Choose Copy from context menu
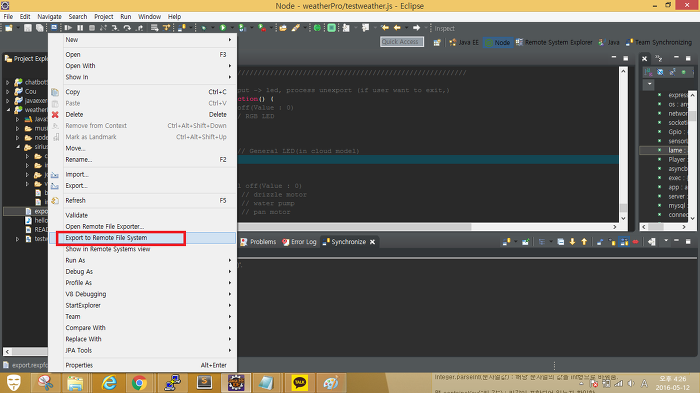Image resolution: width=700 pixels, height=393 pixels. click(x=143, y=92)
